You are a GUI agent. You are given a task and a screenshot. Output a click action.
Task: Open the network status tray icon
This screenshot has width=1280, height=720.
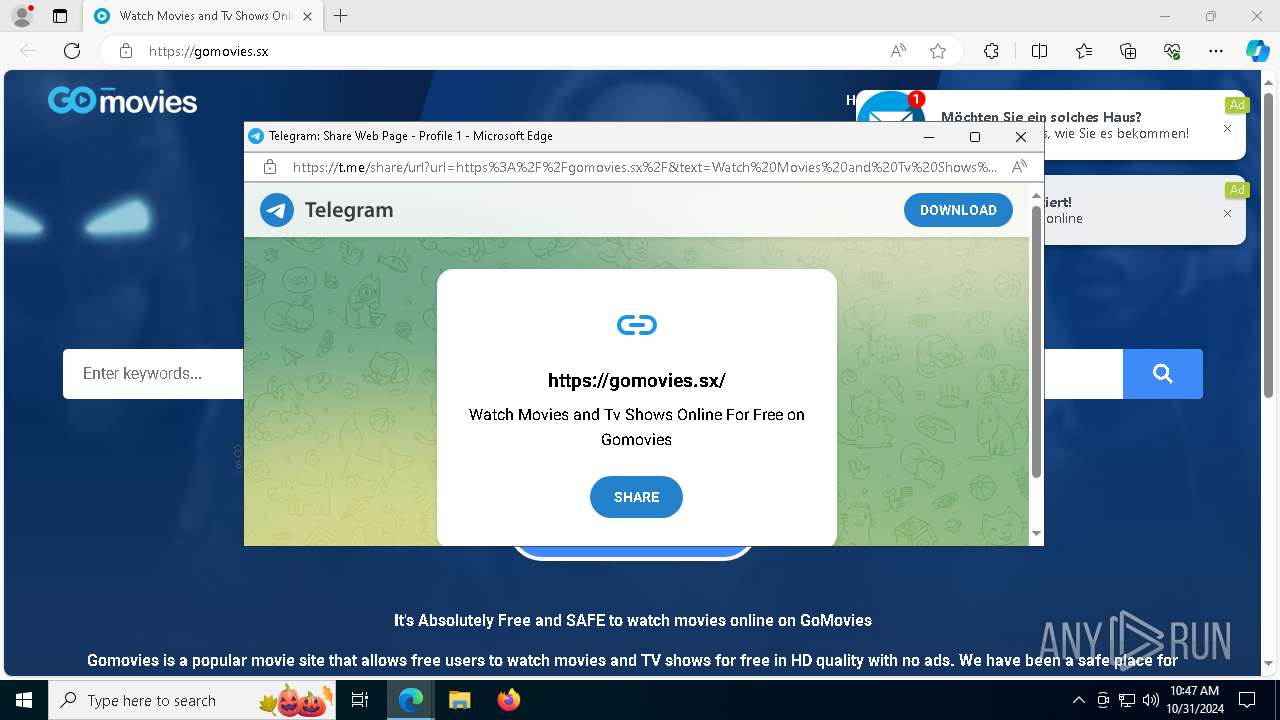(x=1127, y=700)
